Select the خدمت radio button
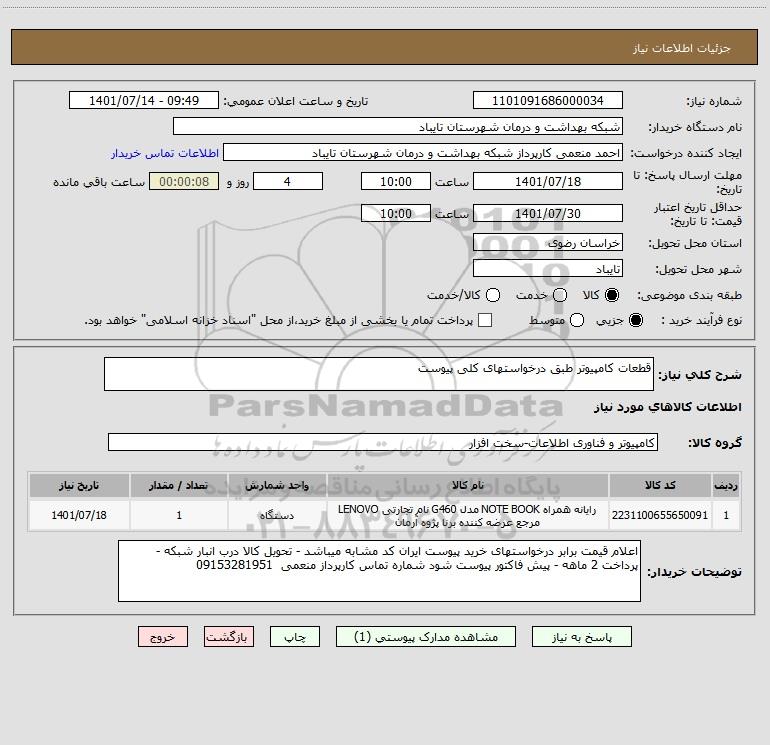Screen dimensions: 770x745 560,295
